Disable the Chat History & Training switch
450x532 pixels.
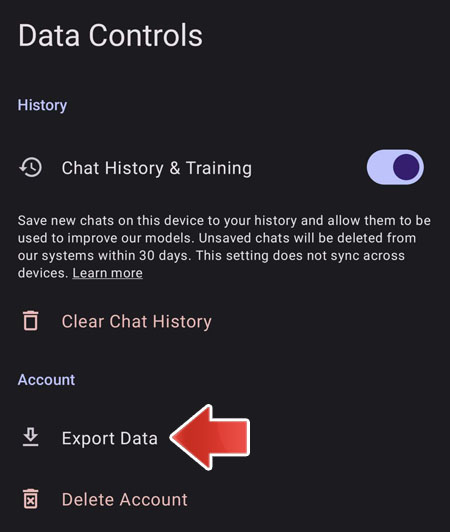tap(395, 167)
